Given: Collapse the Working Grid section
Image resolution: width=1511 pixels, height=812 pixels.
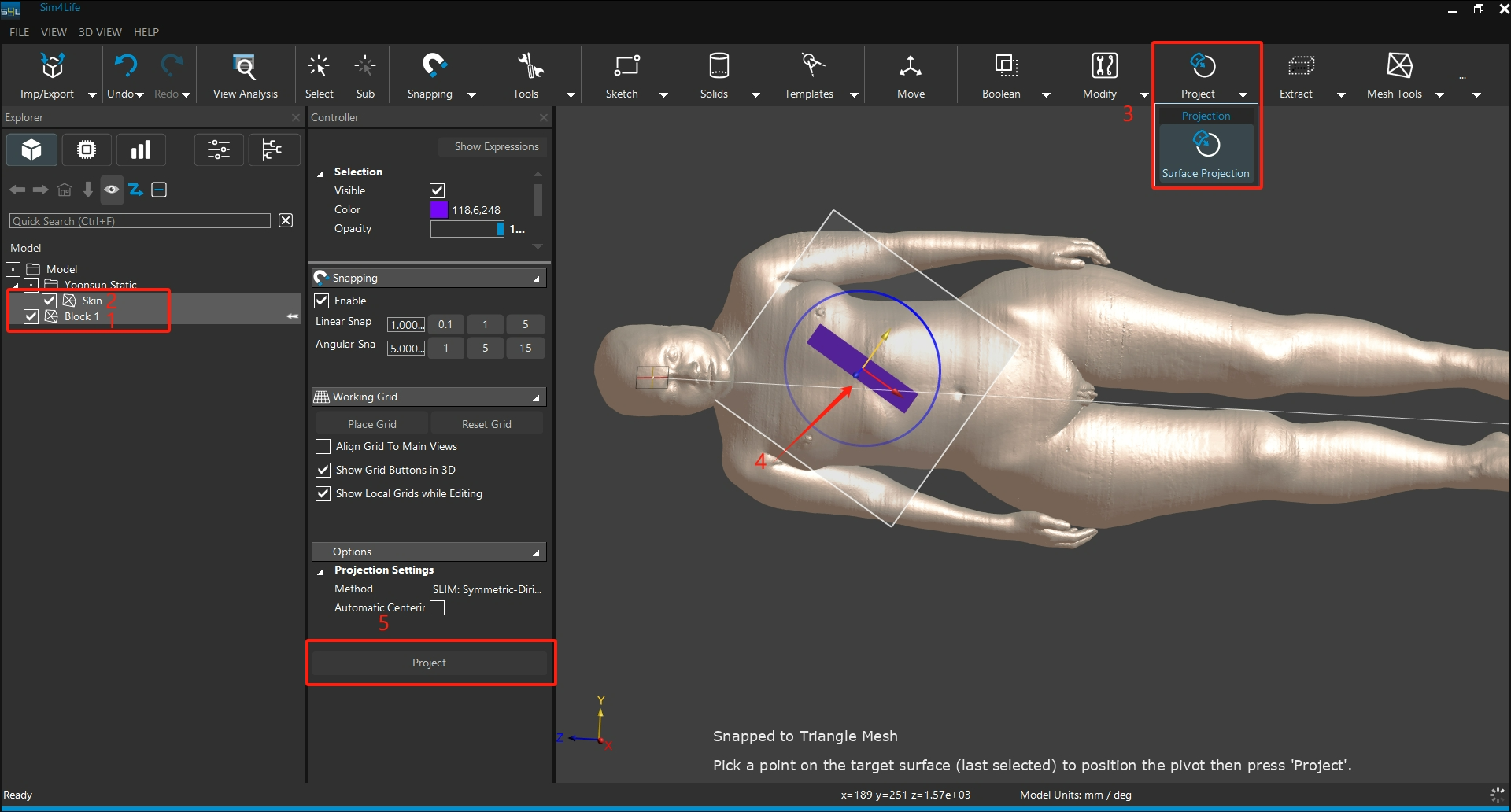Looking at the screenshot, I should click(536, 397).
